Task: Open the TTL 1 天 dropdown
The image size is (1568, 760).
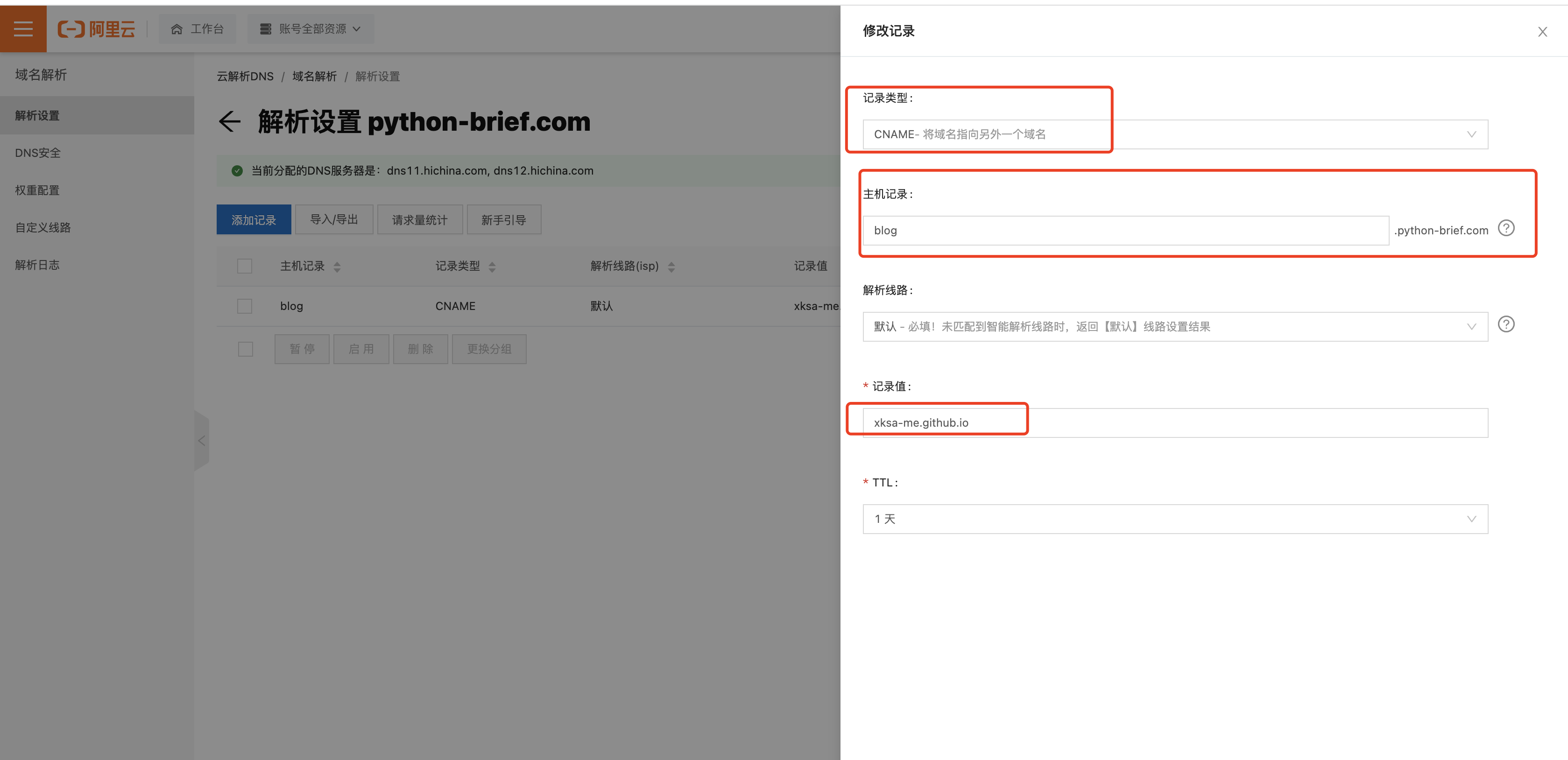Action: pos(1175,519)
